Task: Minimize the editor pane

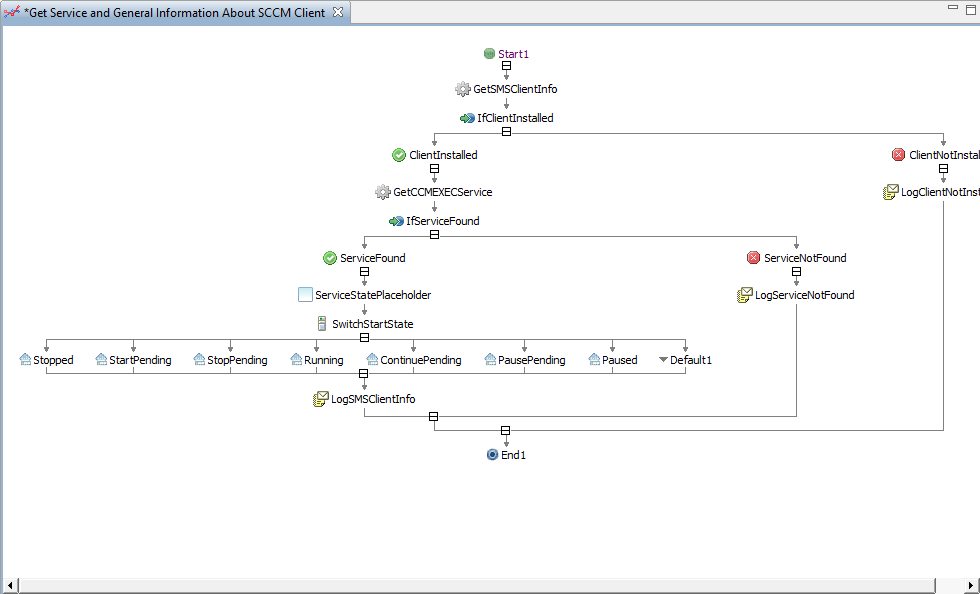Action: tap(952, 8)
